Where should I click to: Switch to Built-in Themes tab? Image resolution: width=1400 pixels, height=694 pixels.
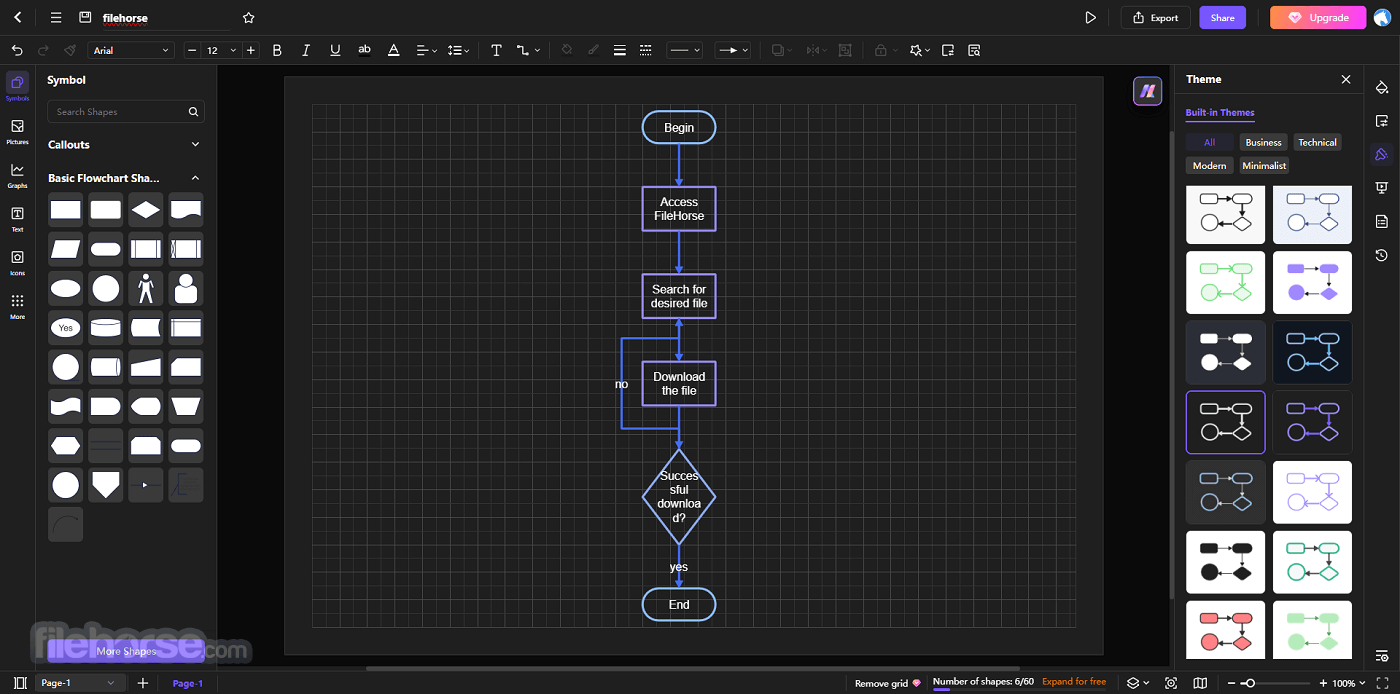click(1219, 113)
